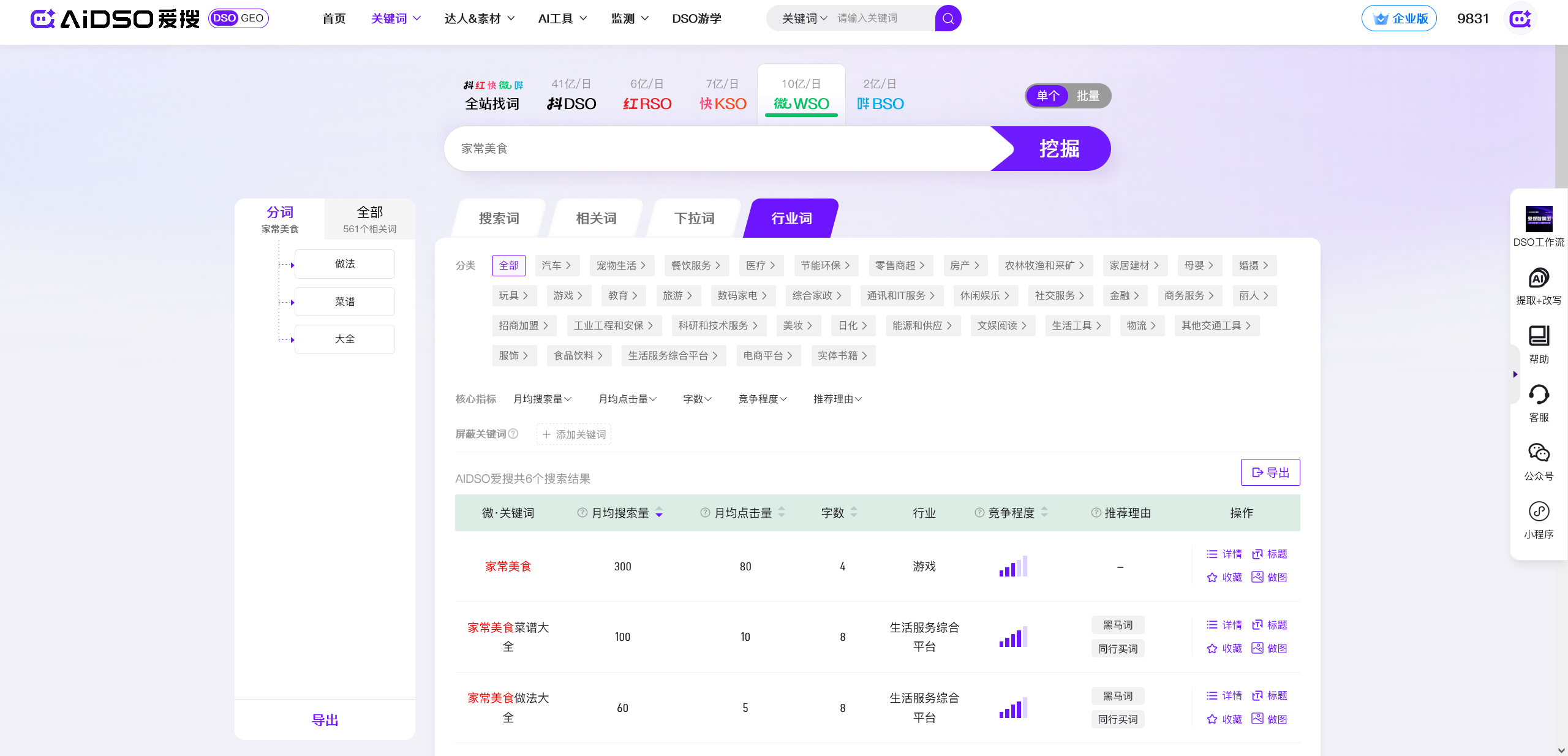Click the 客服 headset icon
The image size is (1568, 756).
(x=1538, y=395)
